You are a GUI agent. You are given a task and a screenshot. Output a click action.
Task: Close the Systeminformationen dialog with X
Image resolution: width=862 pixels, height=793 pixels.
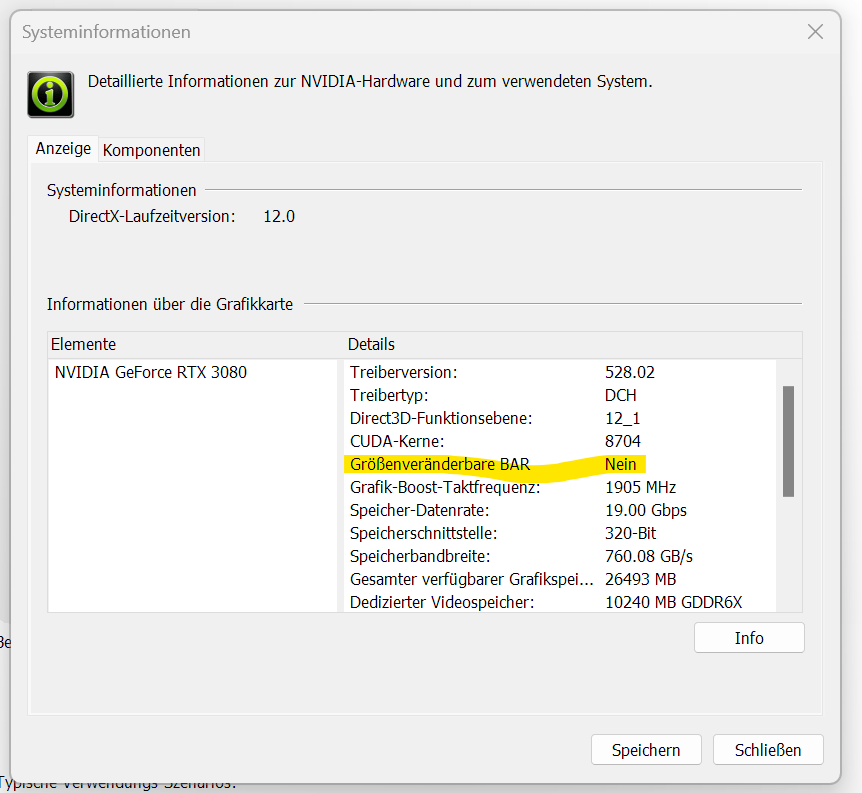(815, 32)
